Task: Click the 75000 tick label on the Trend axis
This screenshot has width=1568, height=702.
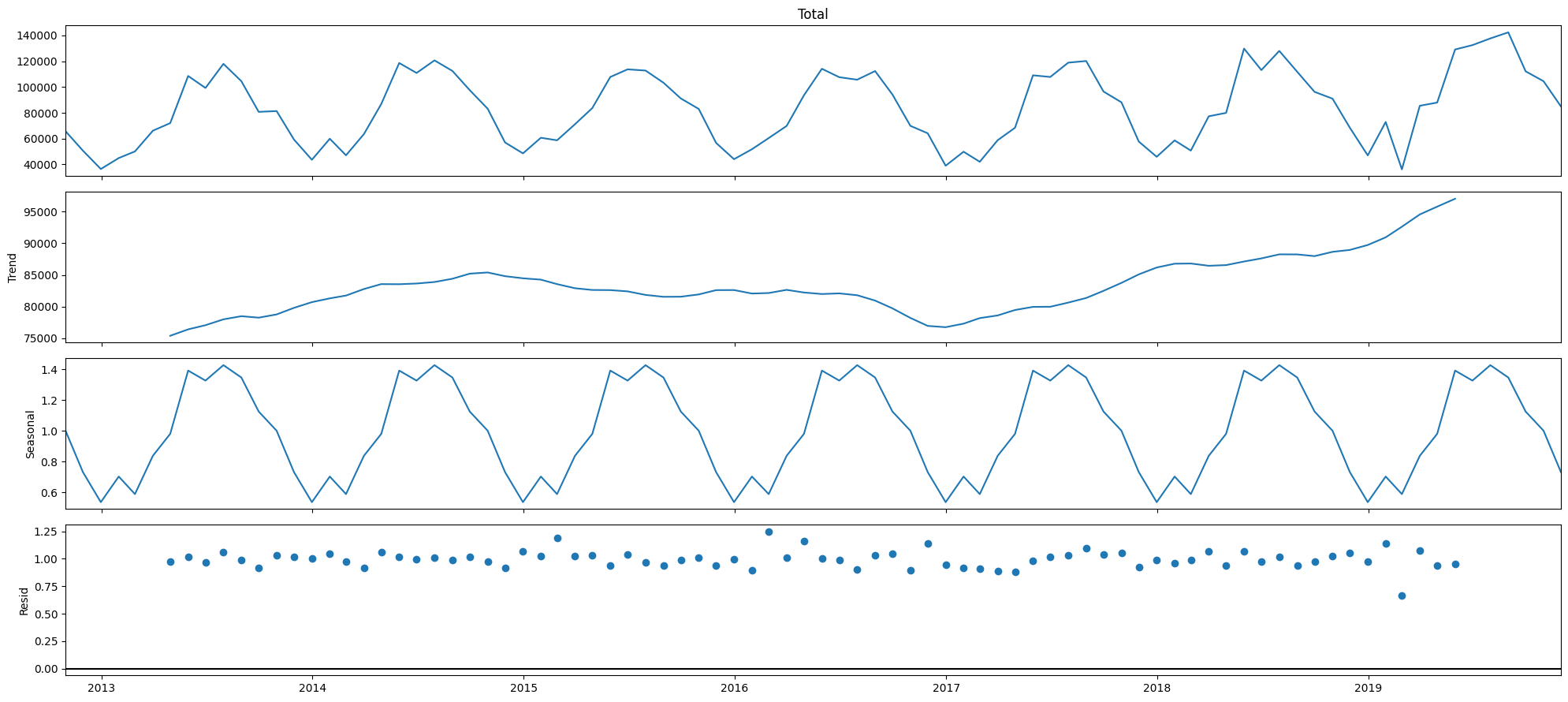Action: 38,338
